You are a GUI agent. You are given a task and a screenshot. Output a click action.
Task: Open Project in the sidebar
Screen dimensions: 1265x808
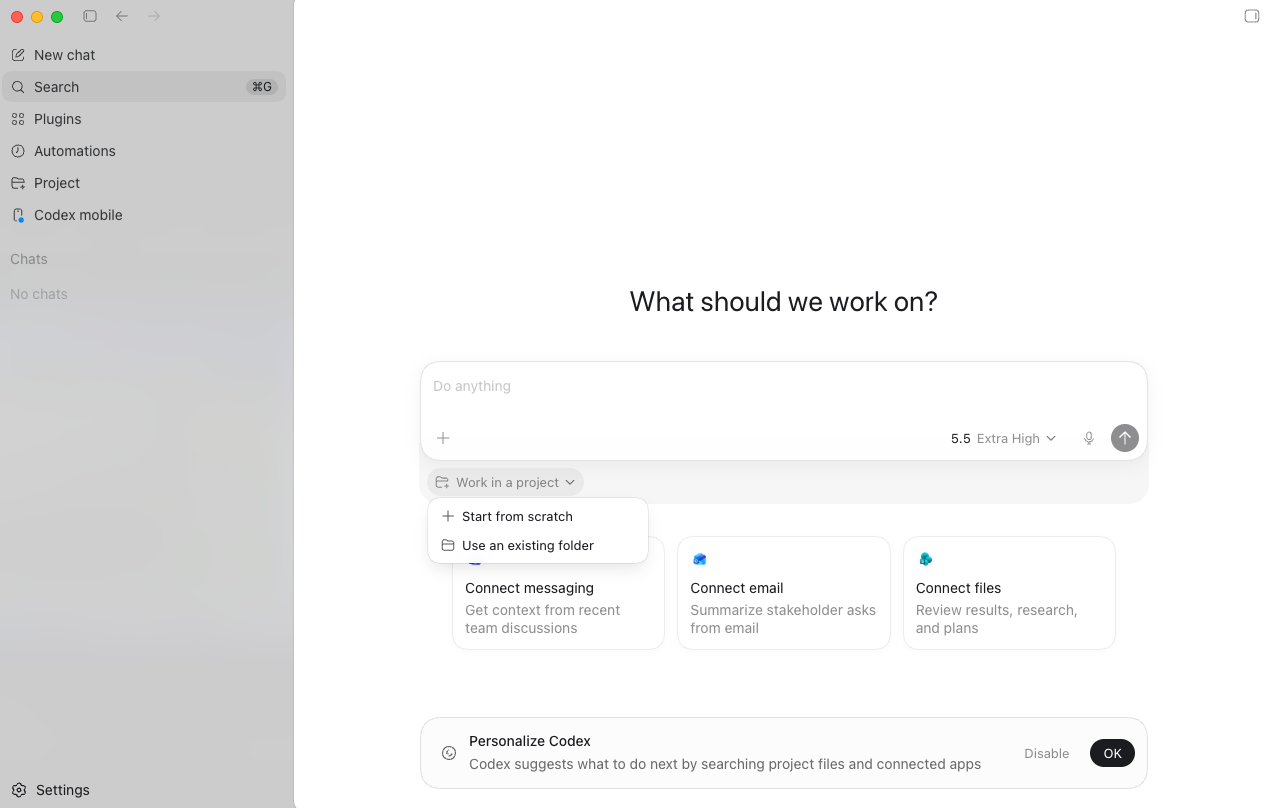(x=144, y=183)
